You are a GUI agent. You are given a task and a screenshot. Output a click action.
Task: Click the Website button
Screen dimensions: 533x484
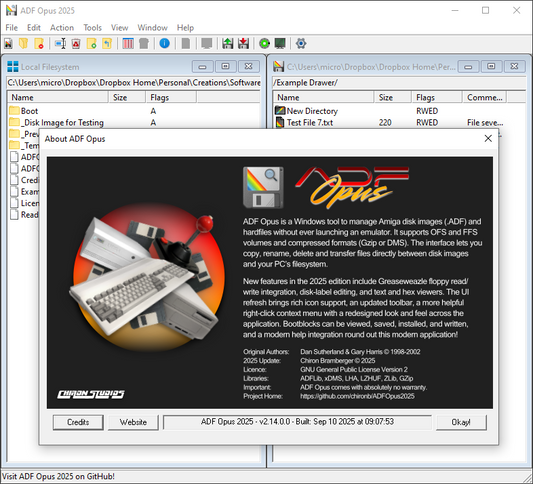point(133,422)
